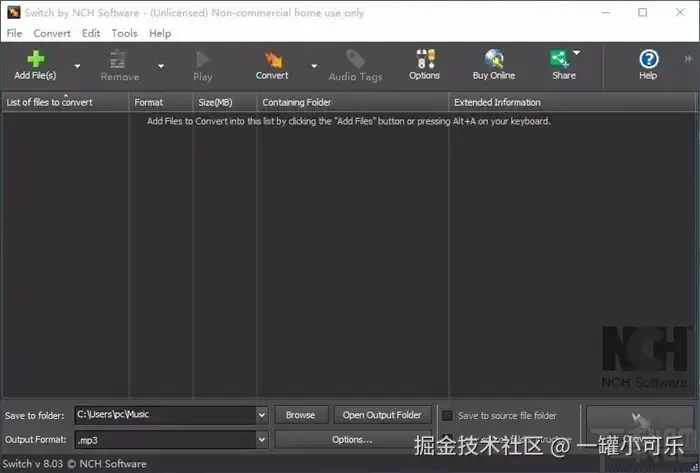The image size is (700, 473).
Task: Click the Remove toolbar icon
Action: [118, 59]
